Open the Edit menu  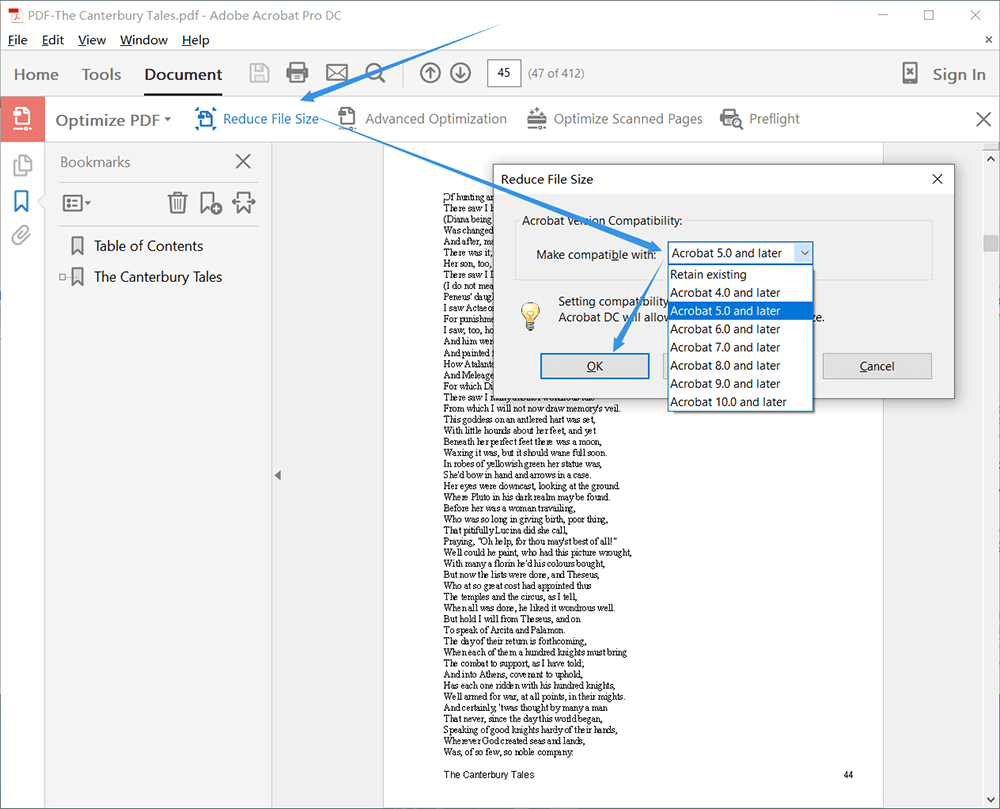coord(53,40)
